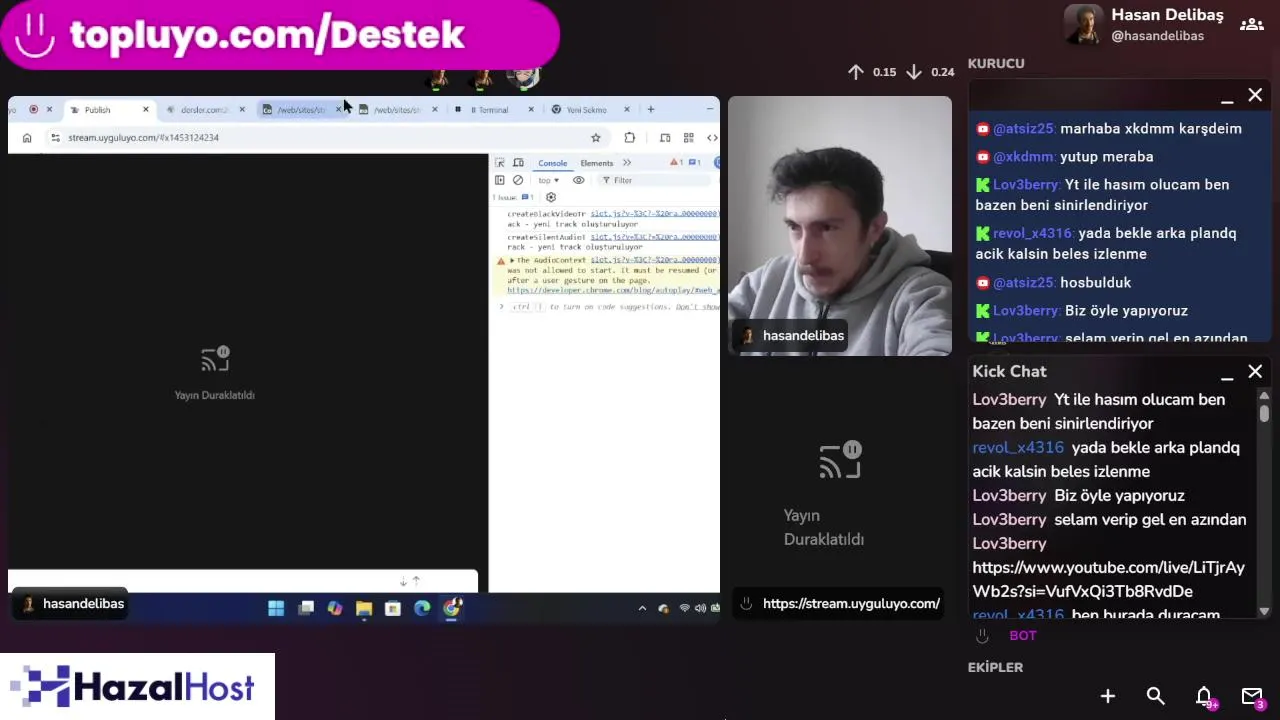Open console settings gear icon
Viewport: 1280px width, 720px height.
550,197
